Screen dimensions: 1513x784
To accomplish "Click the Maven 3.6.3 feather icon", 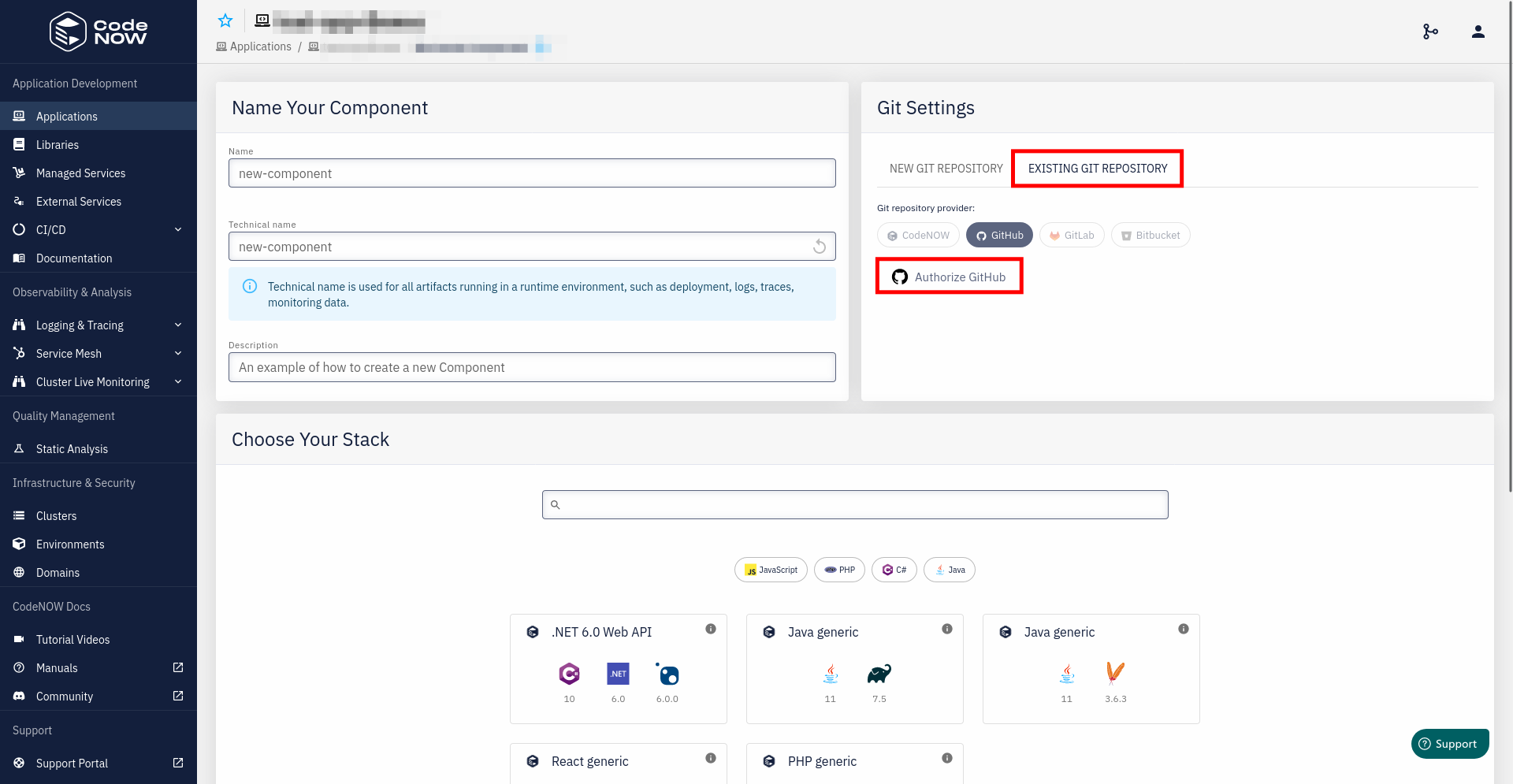I will (x=1115, y=673).
